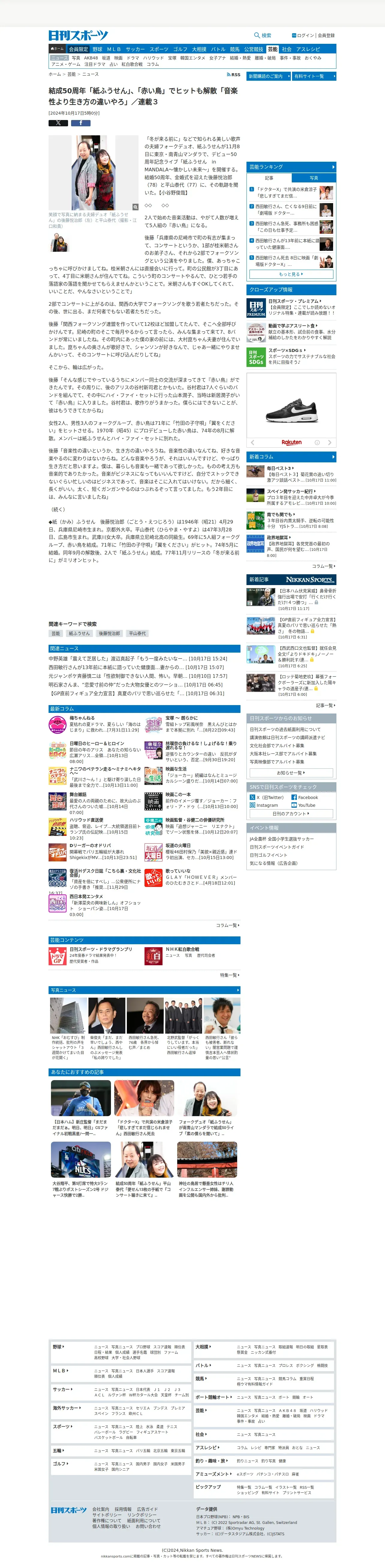Viewport: 385px width, 1568px height.
Task: Open 韓国エンタメ in the sub navigation
Action: (x=193, y=58)
